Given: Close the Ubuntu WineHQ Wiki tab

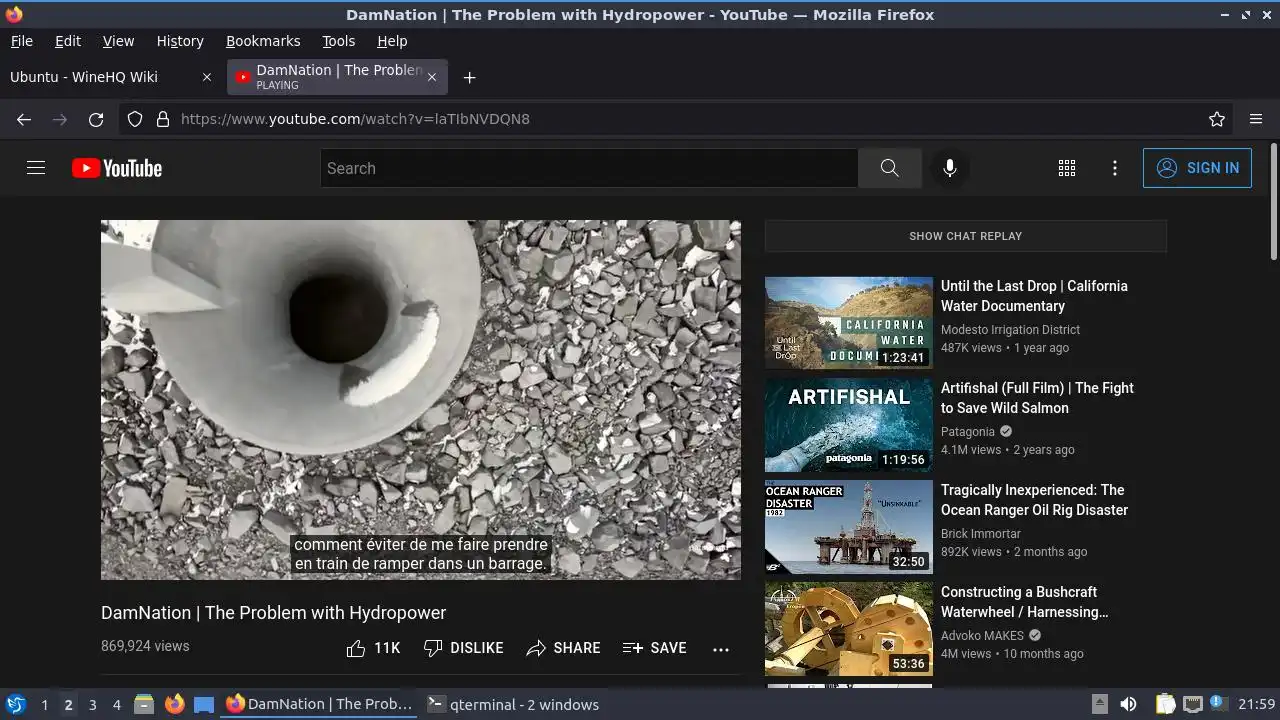Looking at the screenshot, I should [x=207, y=77].
